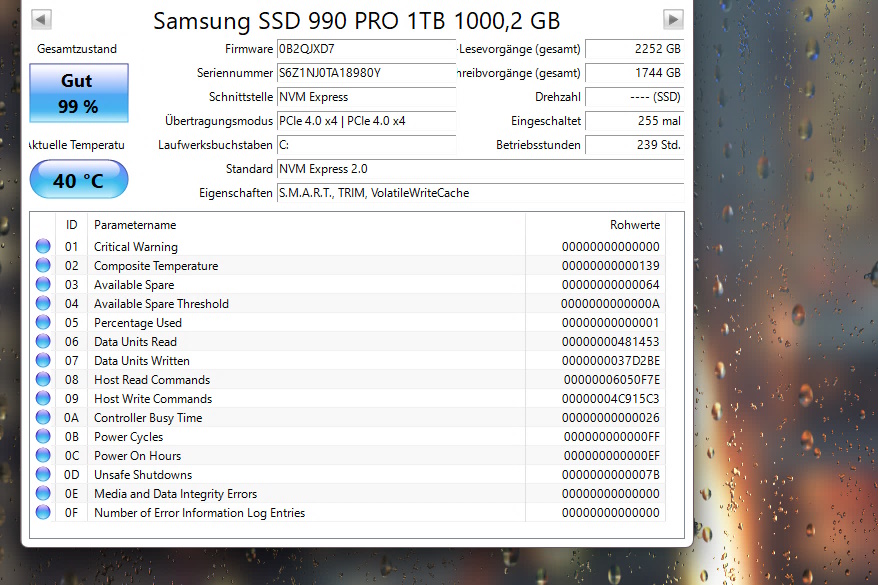Click the Gut 99 % health status button

[79, 93]
